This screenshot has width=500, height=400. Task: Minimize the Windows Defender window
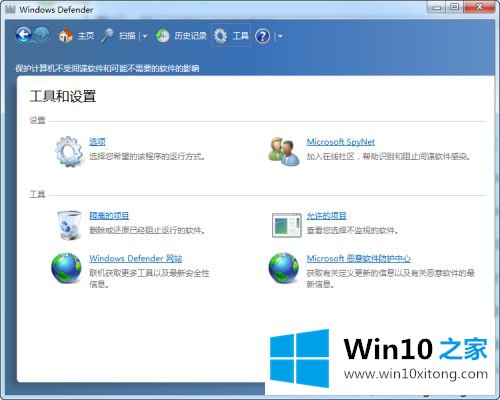[437, 7]
